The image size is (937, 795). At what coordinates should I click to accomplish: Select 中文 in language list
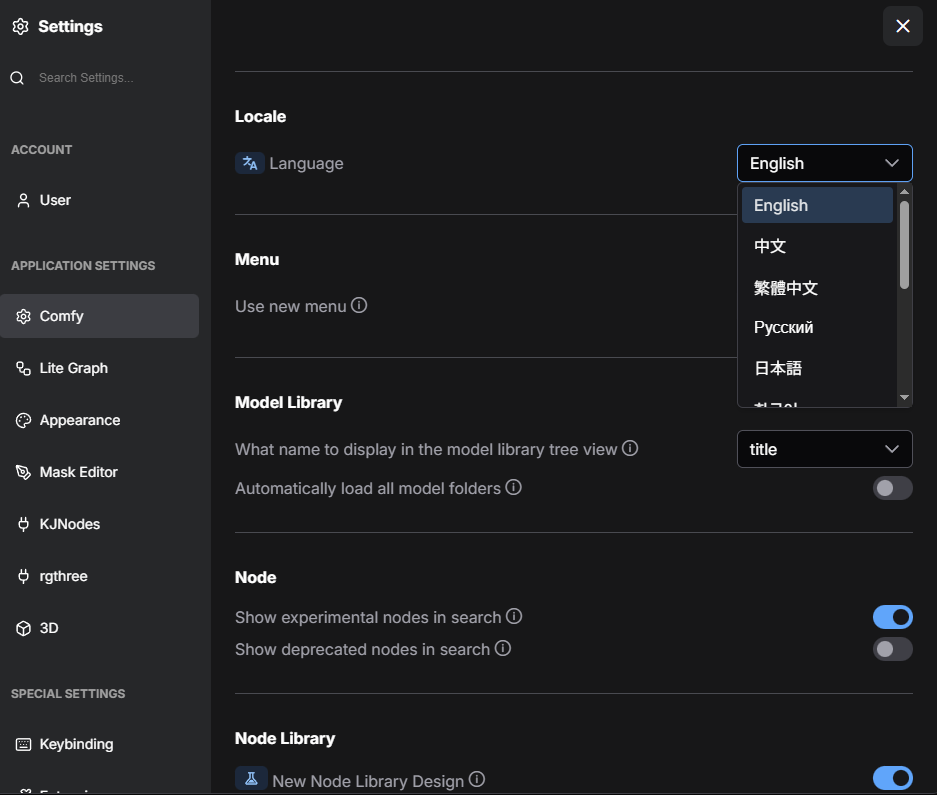point(817,246)
